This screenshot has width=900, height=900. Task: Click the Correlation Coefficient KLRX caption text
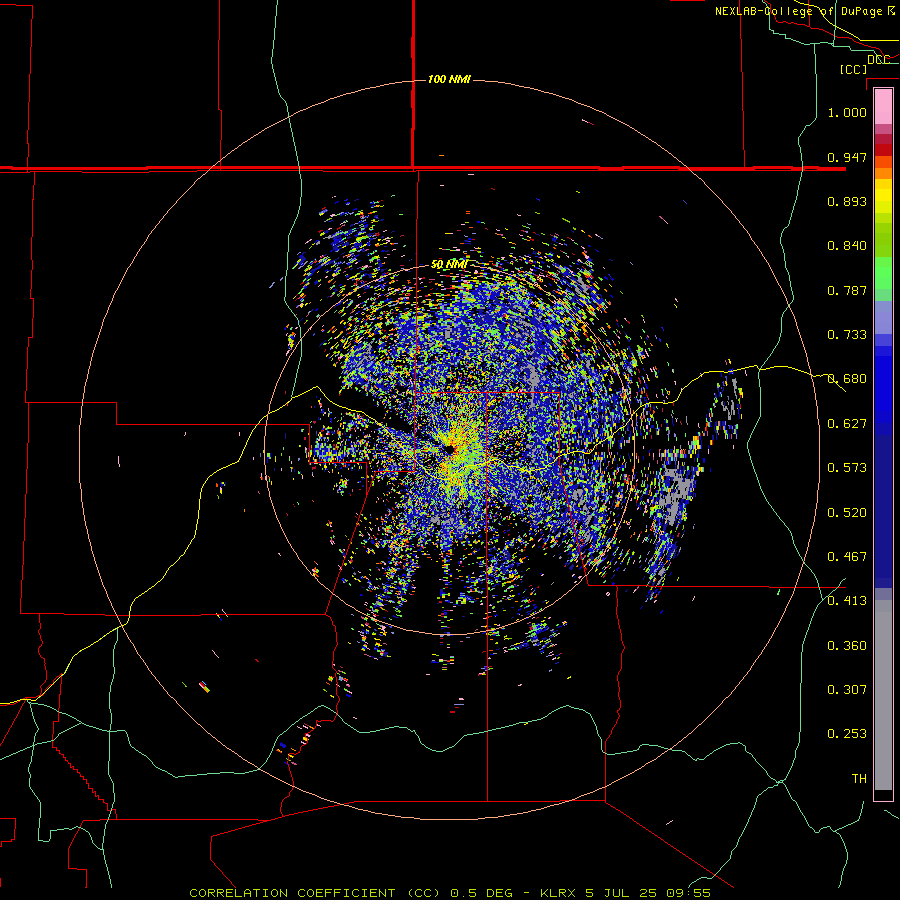(x=450, y=893)
